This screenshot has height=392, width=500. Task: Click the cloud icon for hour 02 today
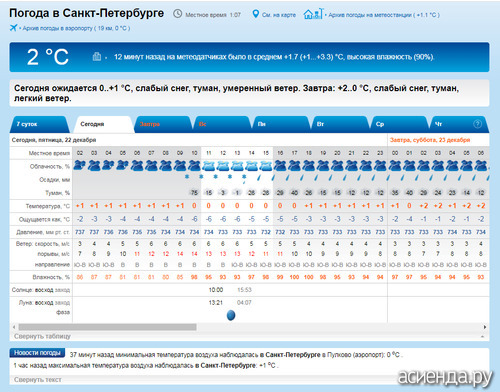coord(80,165)
